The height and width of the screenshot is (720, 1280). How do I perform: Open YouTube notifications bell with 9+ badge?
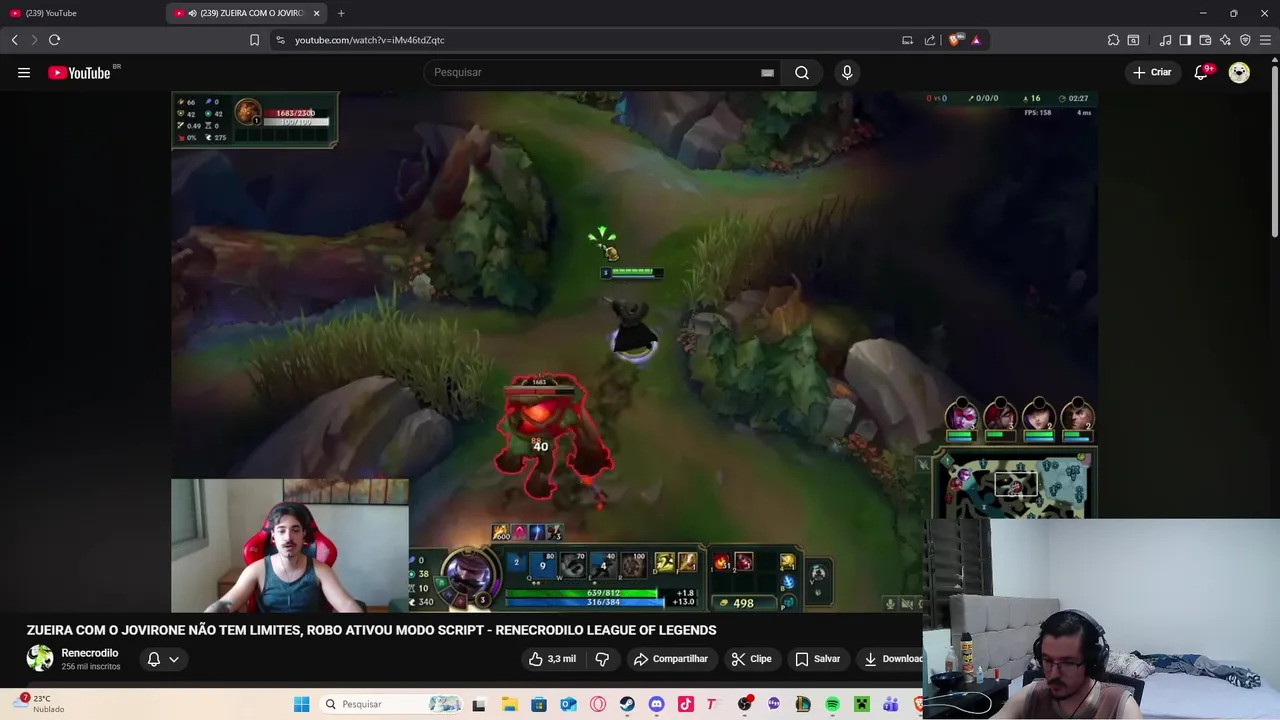1202,72
